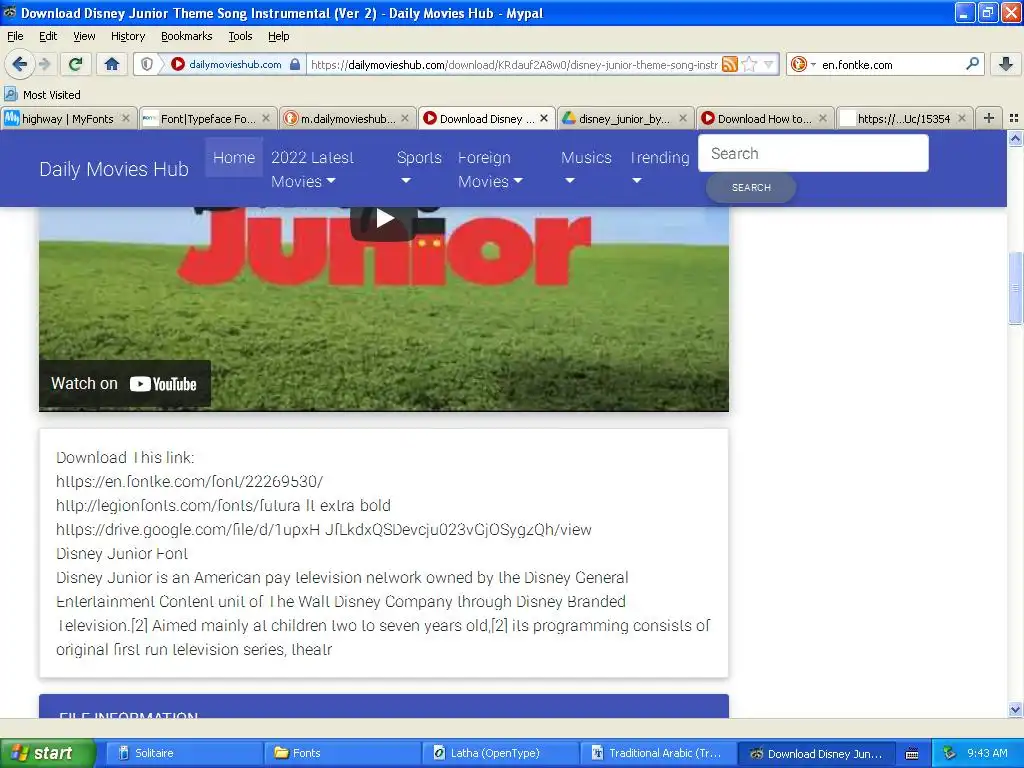Open the File menu
The height and width of the screenshot is (768, 1024).
tap(15, 36)
